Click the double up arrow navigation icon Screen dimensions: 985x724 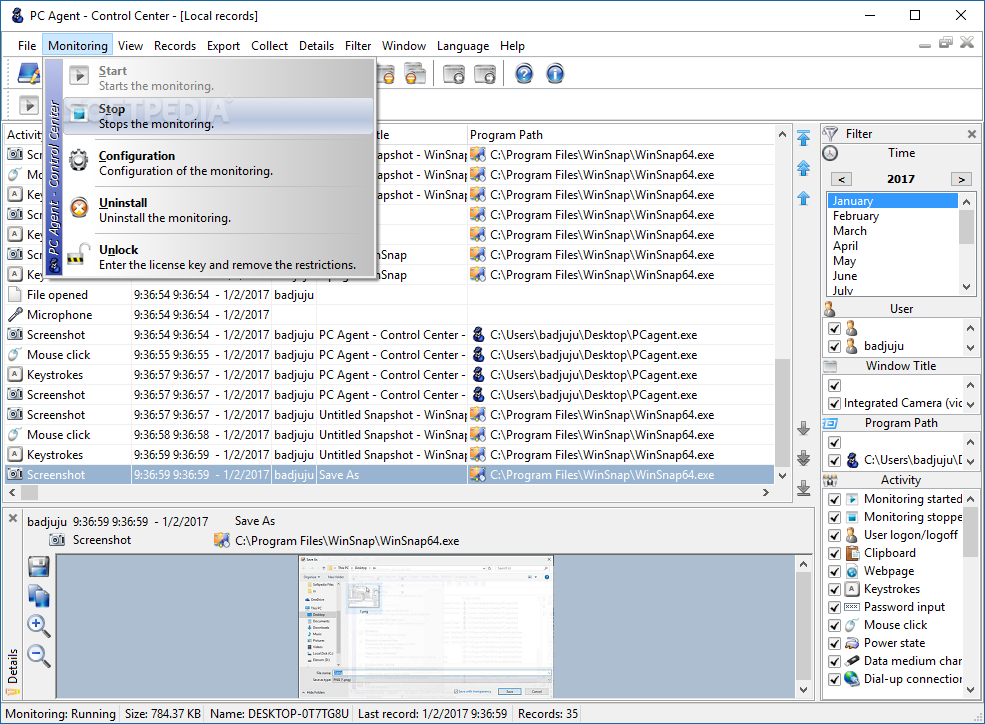click(803, 168)
